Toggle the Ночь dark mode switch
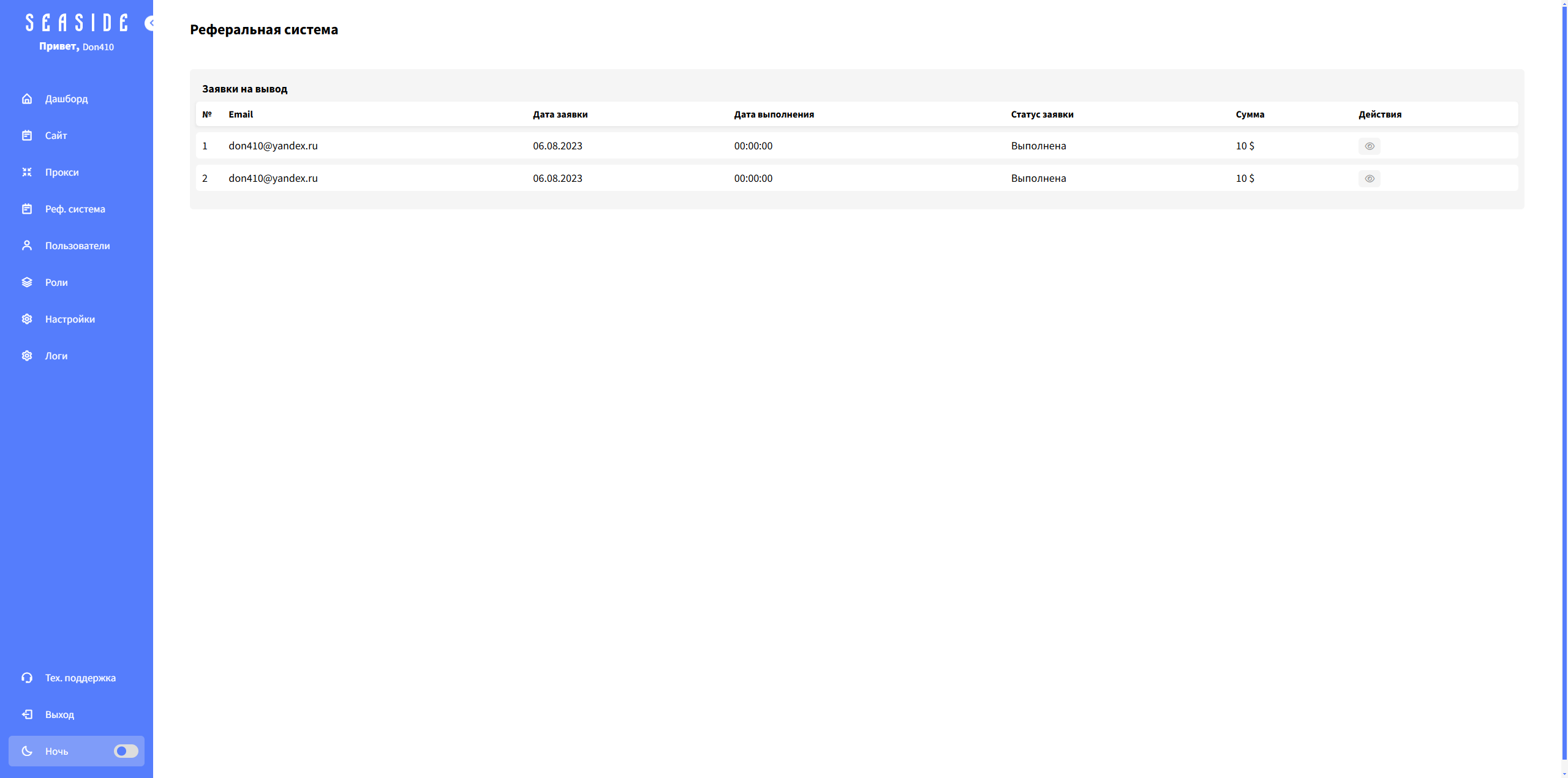Viewport: 1568px width, 778px height. [126, 751]
